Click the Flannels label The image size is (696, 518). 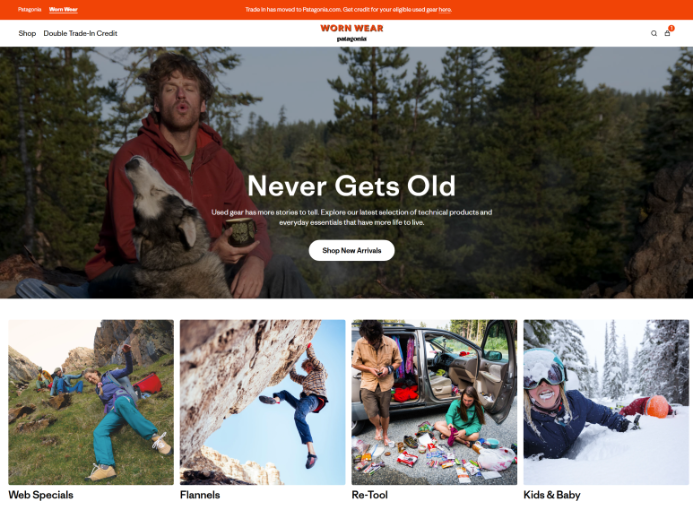click(x=200, y=495)
